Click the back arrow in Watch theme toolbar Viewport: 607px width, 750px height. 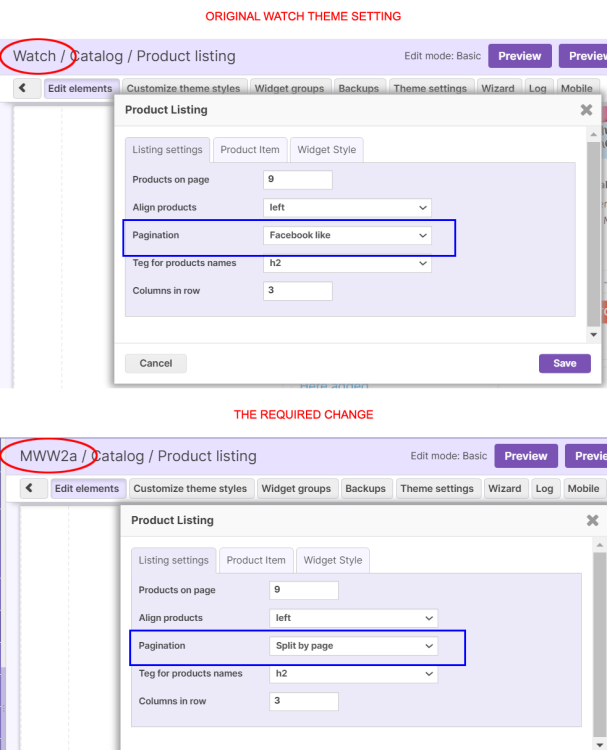(22, 88)
